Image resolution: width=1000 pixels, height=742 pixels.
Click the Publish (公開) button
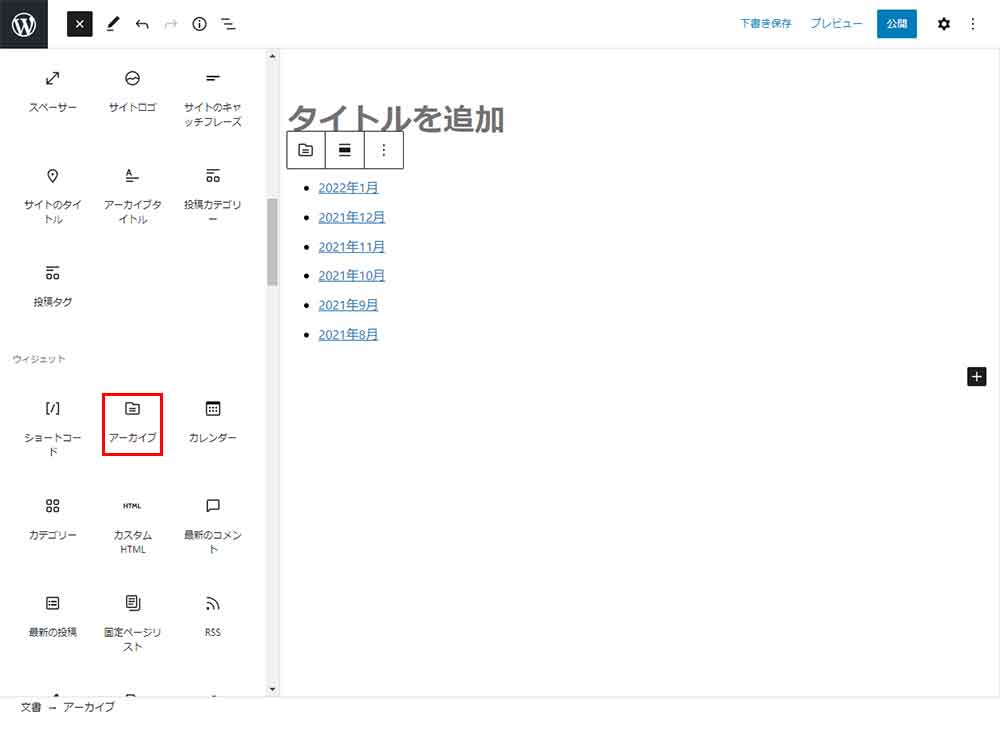896,24
